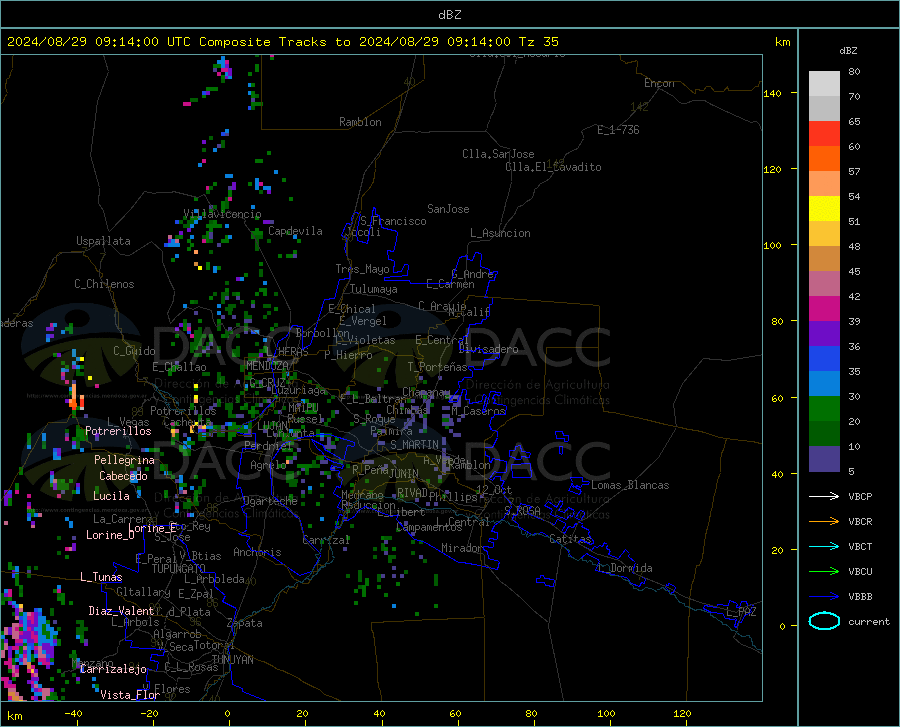Screen dimensions: 900x727
Task: Click the Clla.El_Cavadito label
Action: coord(553,167)
